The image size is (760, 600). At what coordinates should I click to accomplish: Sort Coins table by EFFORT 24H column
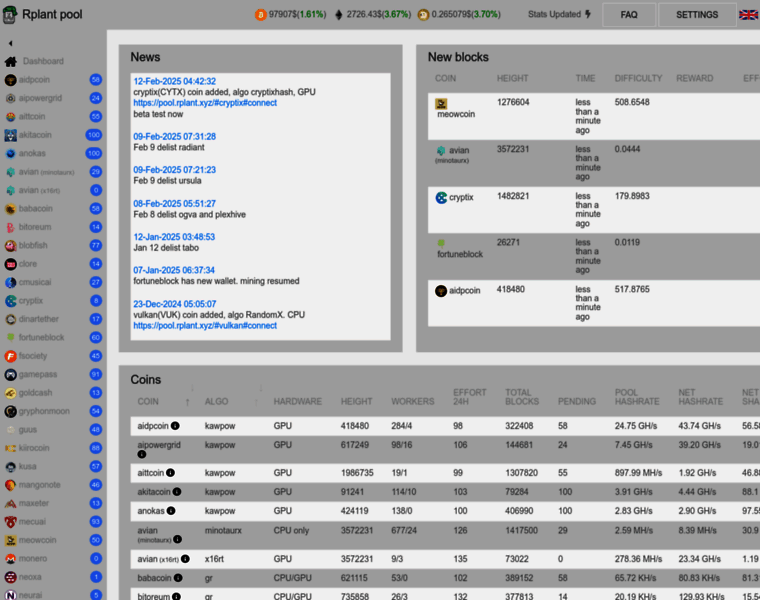pyautogui.click(x=469, y=397)
